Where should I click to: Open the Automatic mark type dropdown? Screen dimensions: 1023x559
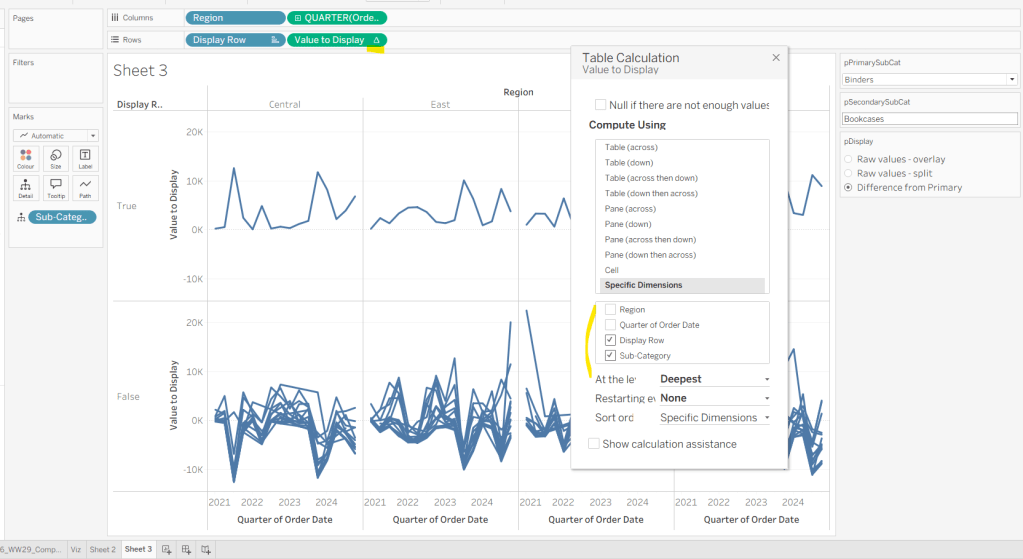click(x=55, y=136)
